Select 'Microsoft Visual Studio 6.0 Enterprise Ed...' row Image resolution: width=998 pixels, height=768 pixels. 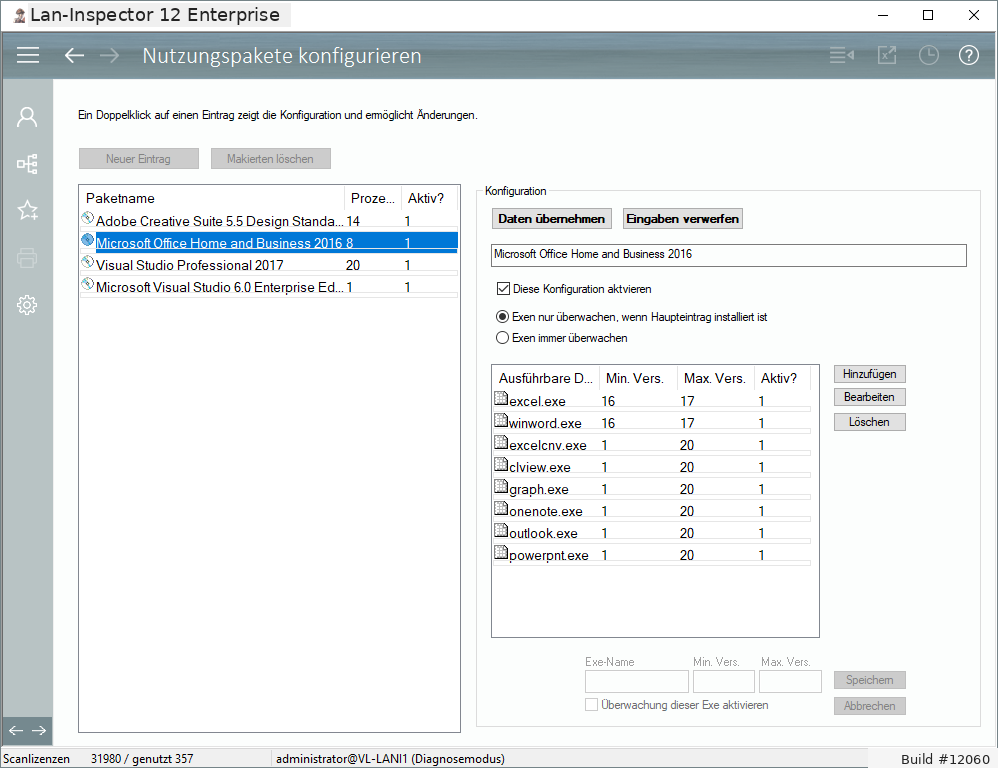coord(269,288)
